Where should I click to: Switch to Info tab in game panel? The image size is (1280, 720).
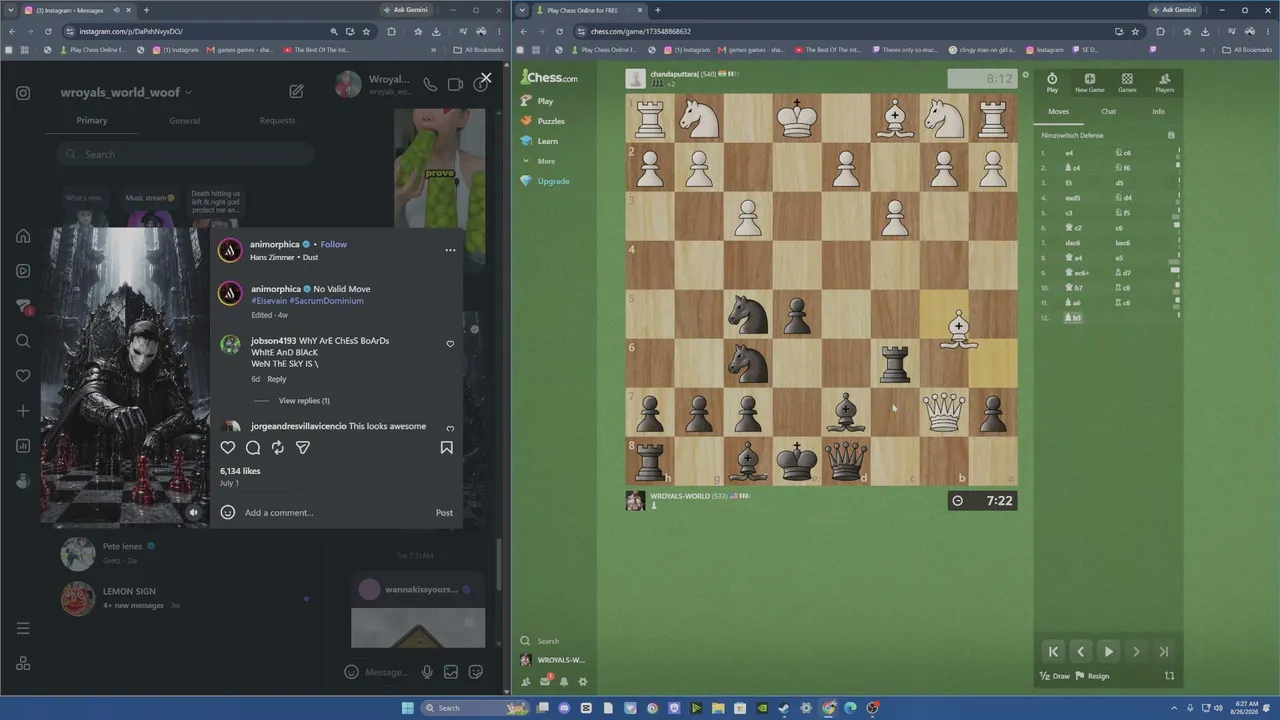point(1158,112)
